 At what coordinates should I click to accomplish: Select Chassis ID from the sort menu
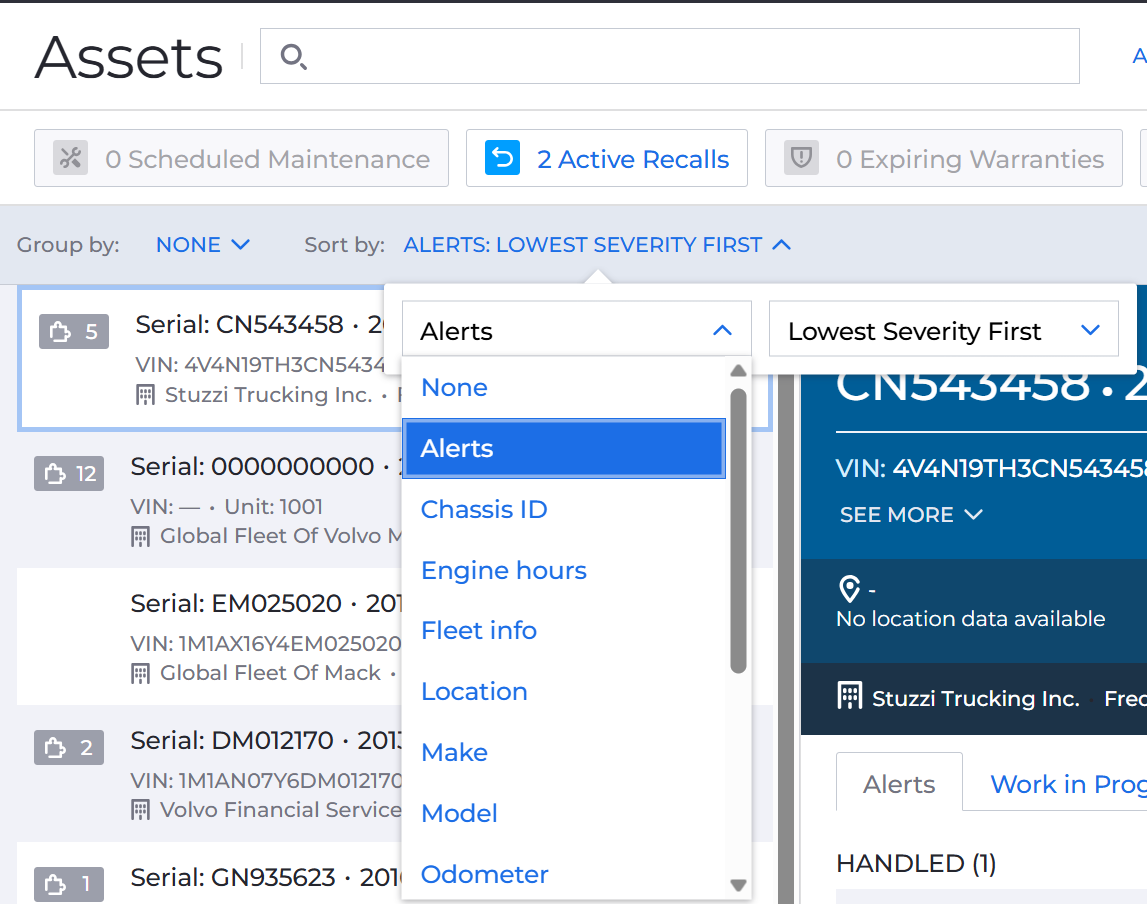pos(484,509)
